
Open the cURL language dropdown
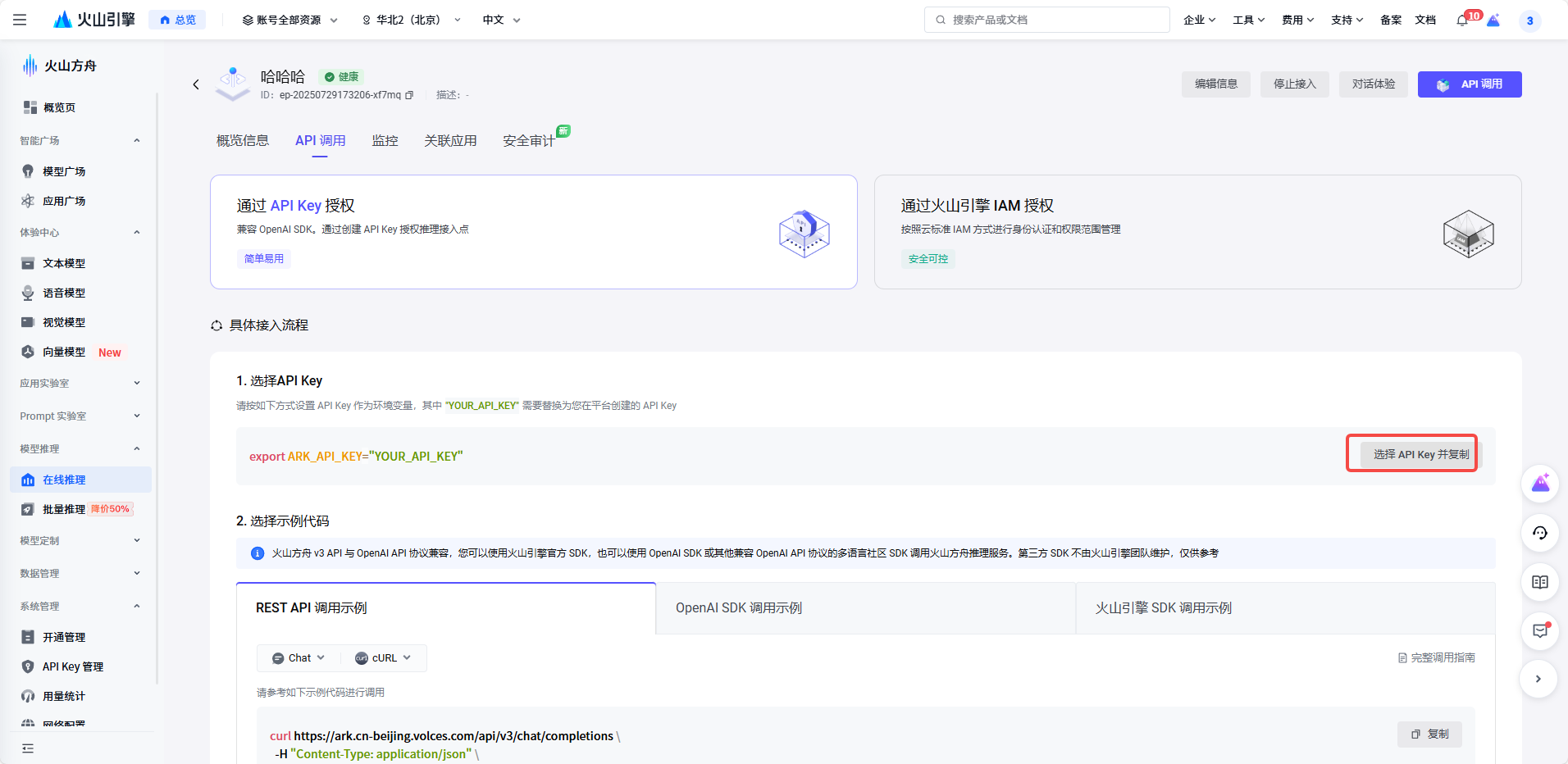point(383,658)
